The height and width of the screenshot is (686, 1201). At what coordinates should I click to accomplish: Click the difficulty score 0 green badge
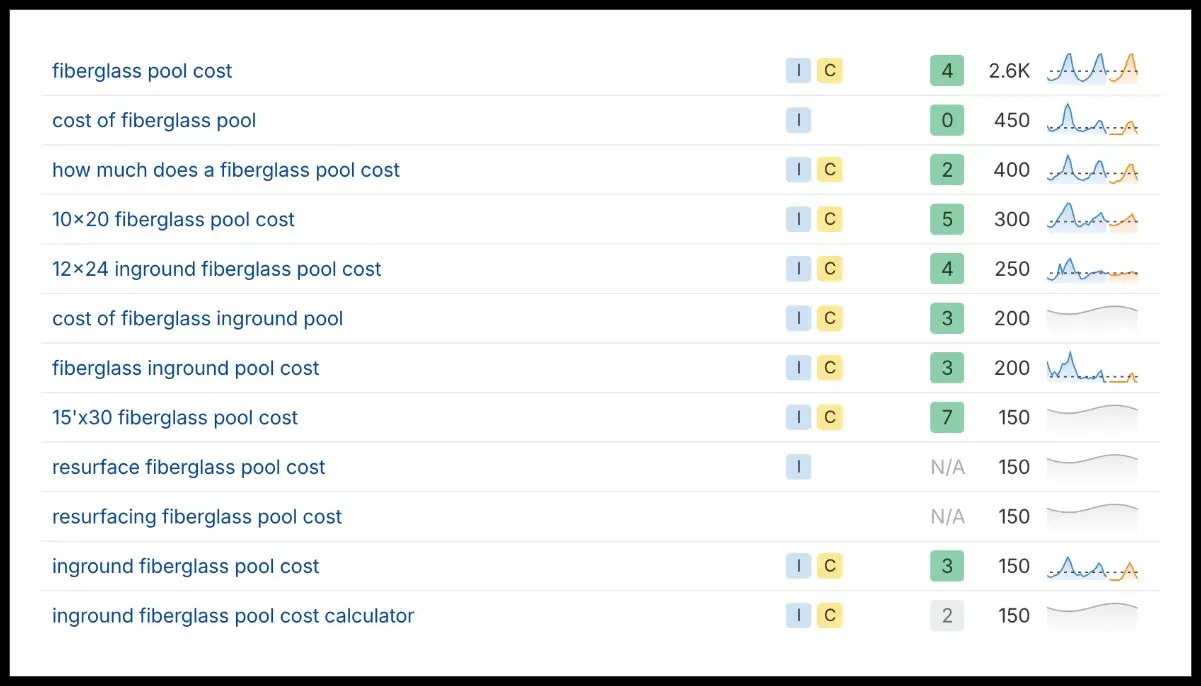(946, 121)
